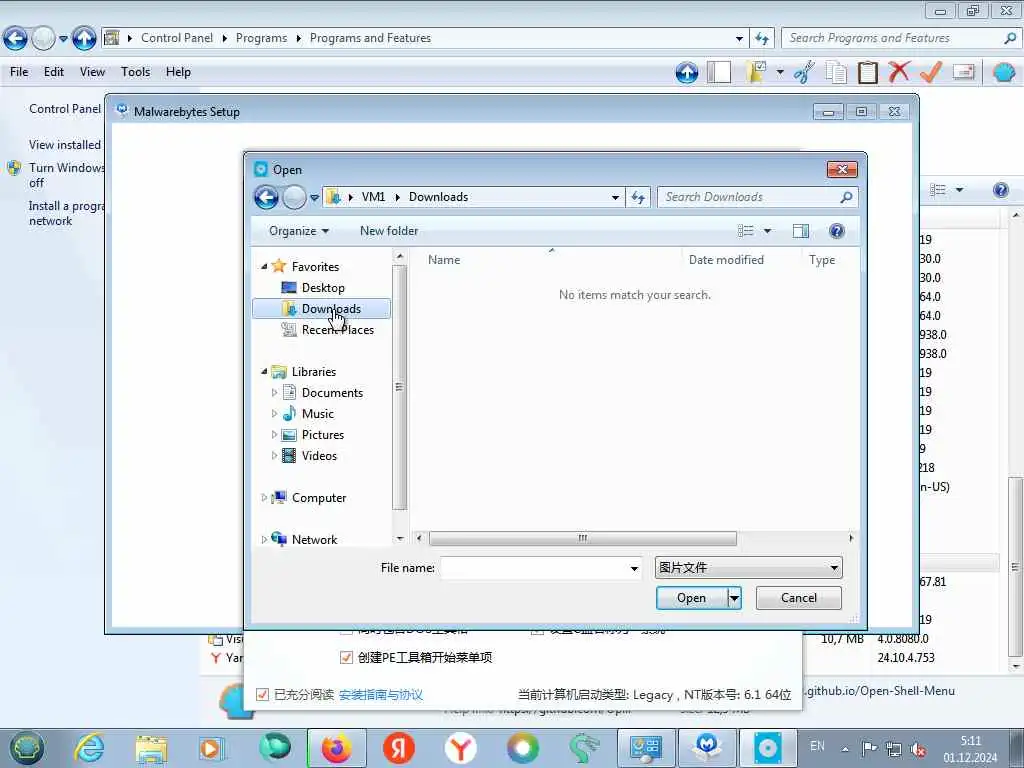
Task: Click the Open button in the dialog
Action: tap(692, 598)
